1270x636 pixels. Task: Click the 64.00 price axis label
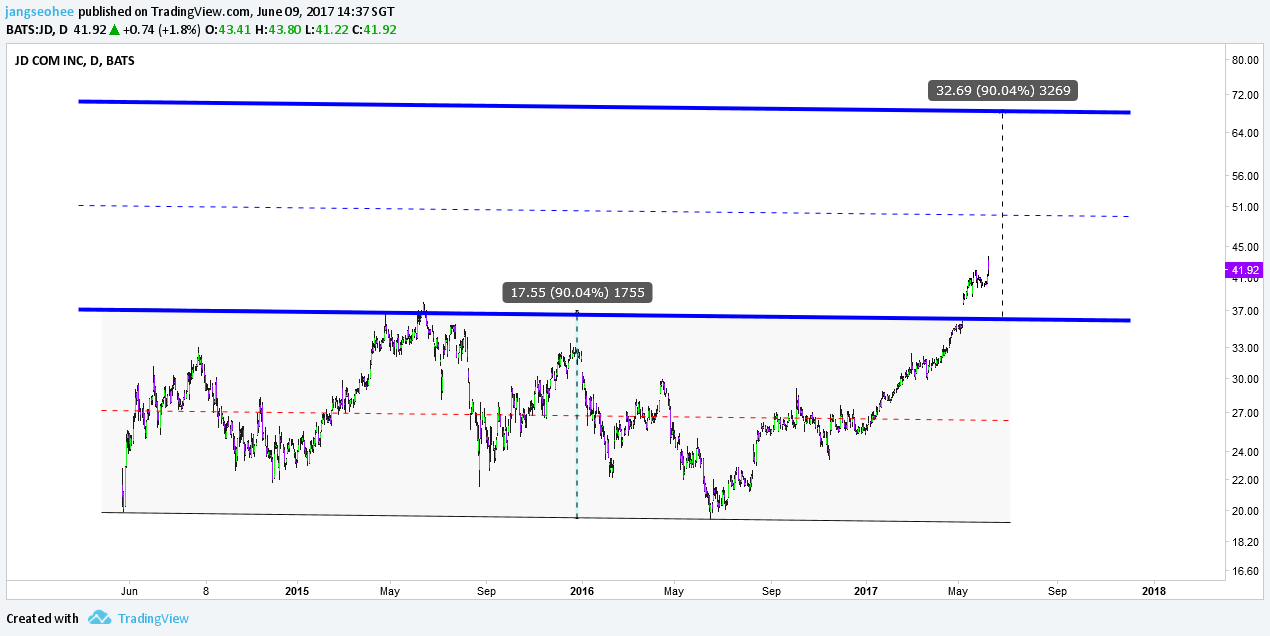1244,133
